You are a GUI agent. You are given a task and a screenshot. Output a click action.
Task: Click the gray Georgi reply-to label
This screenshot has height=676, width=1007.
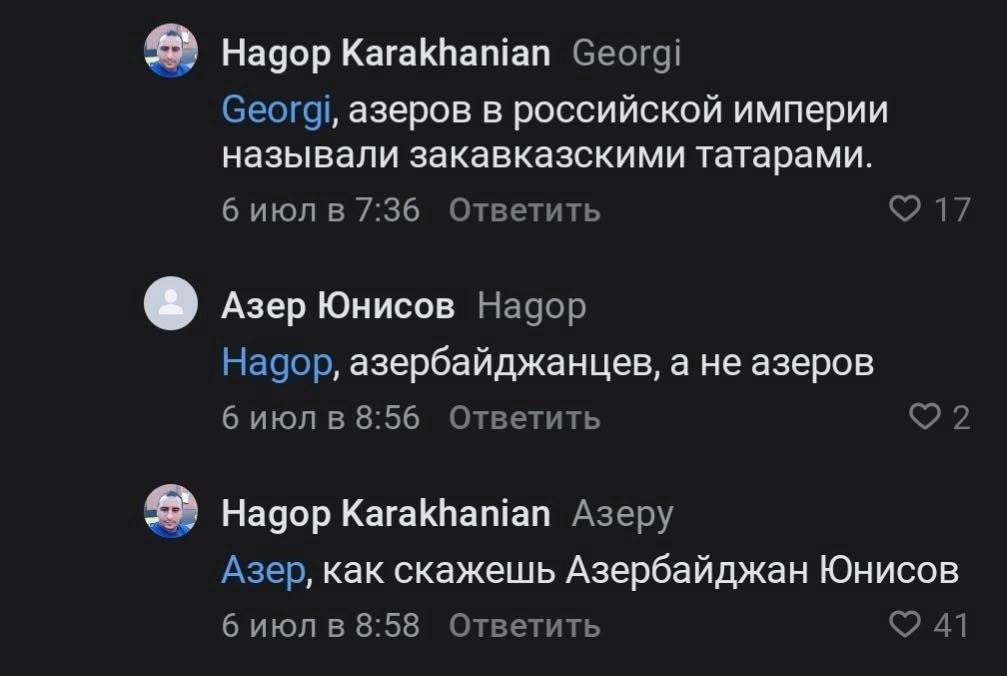pyautogui.click(x=627, y=52)
